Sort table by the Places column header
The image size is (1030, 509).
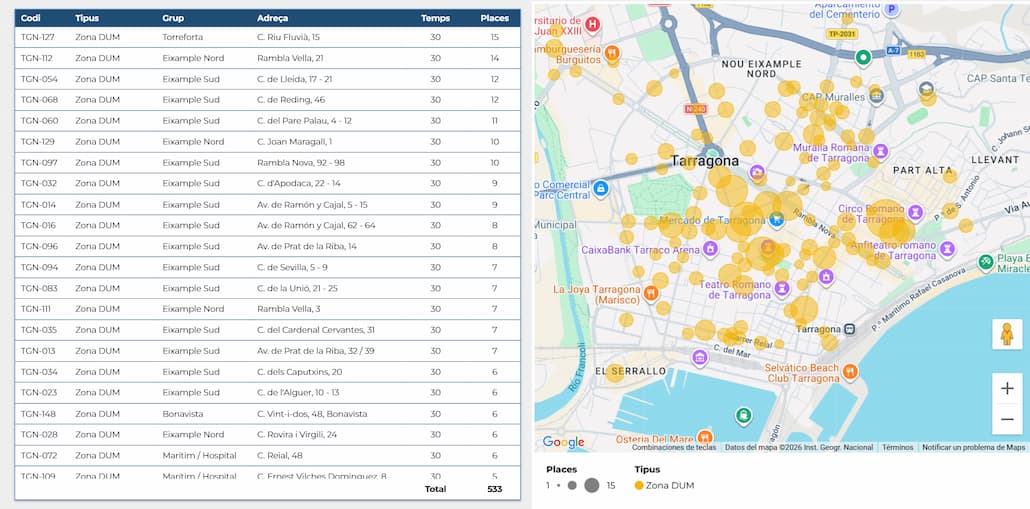click(494, 18)
